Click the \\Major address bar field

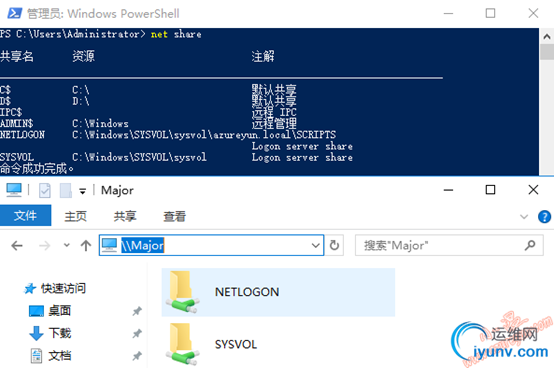[211, 245]
